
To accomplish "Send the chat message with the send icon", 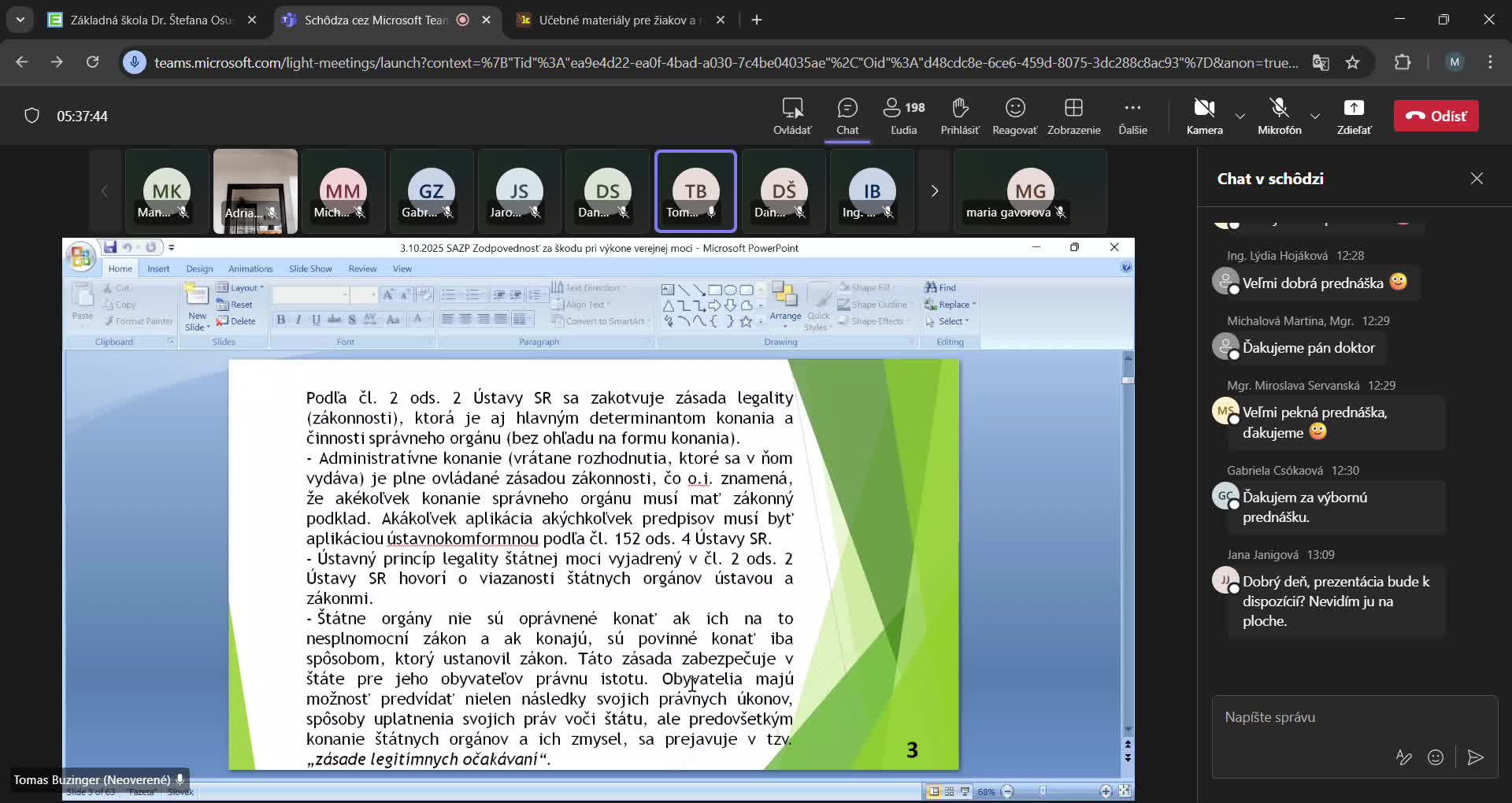I will [x=1476, y=757].
